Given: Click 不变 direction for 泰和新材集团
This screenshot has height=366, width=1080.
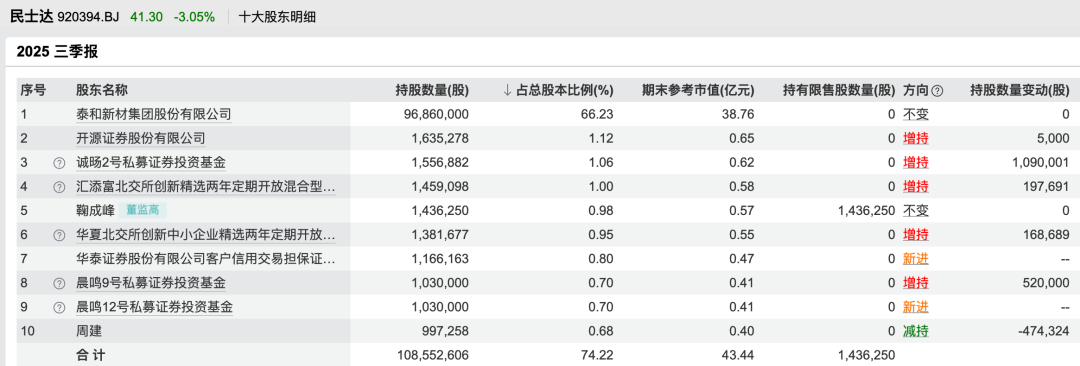Looking at the screenshot, I should point(915,114).
